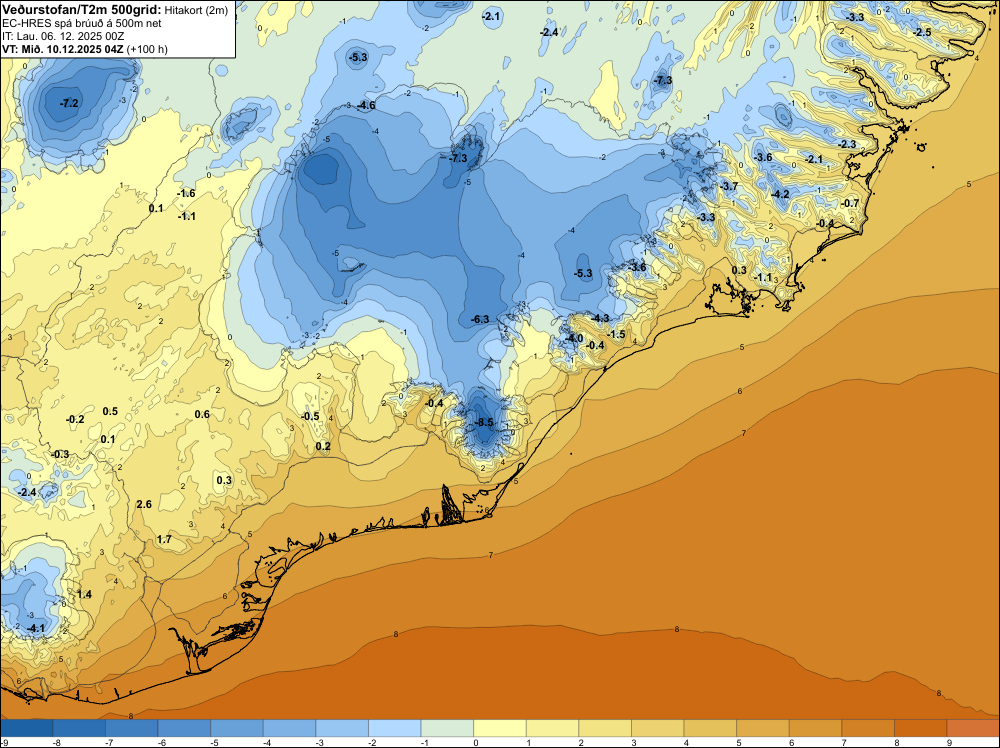1000x748 pixels.
Task: Click the 1.7 temperature label
Action: pos(164,539)
